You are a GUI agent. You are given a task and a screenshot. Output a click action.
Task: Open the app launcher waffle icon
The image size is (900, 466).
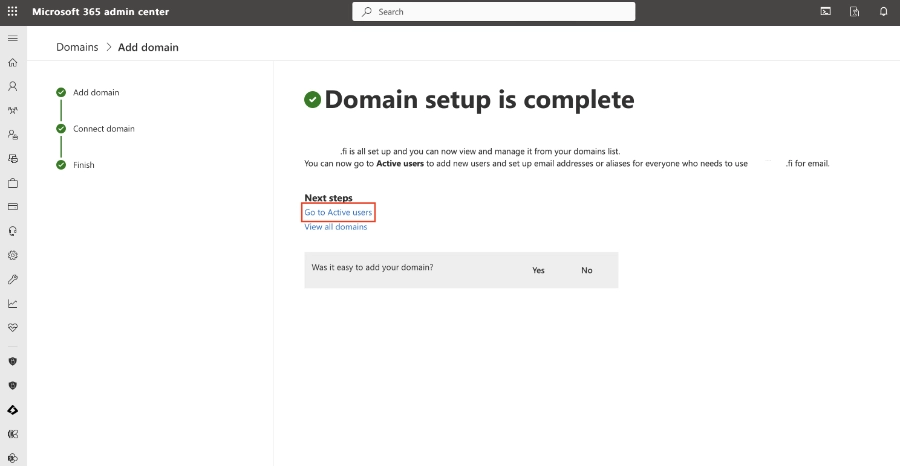click(x=13, y=11)
